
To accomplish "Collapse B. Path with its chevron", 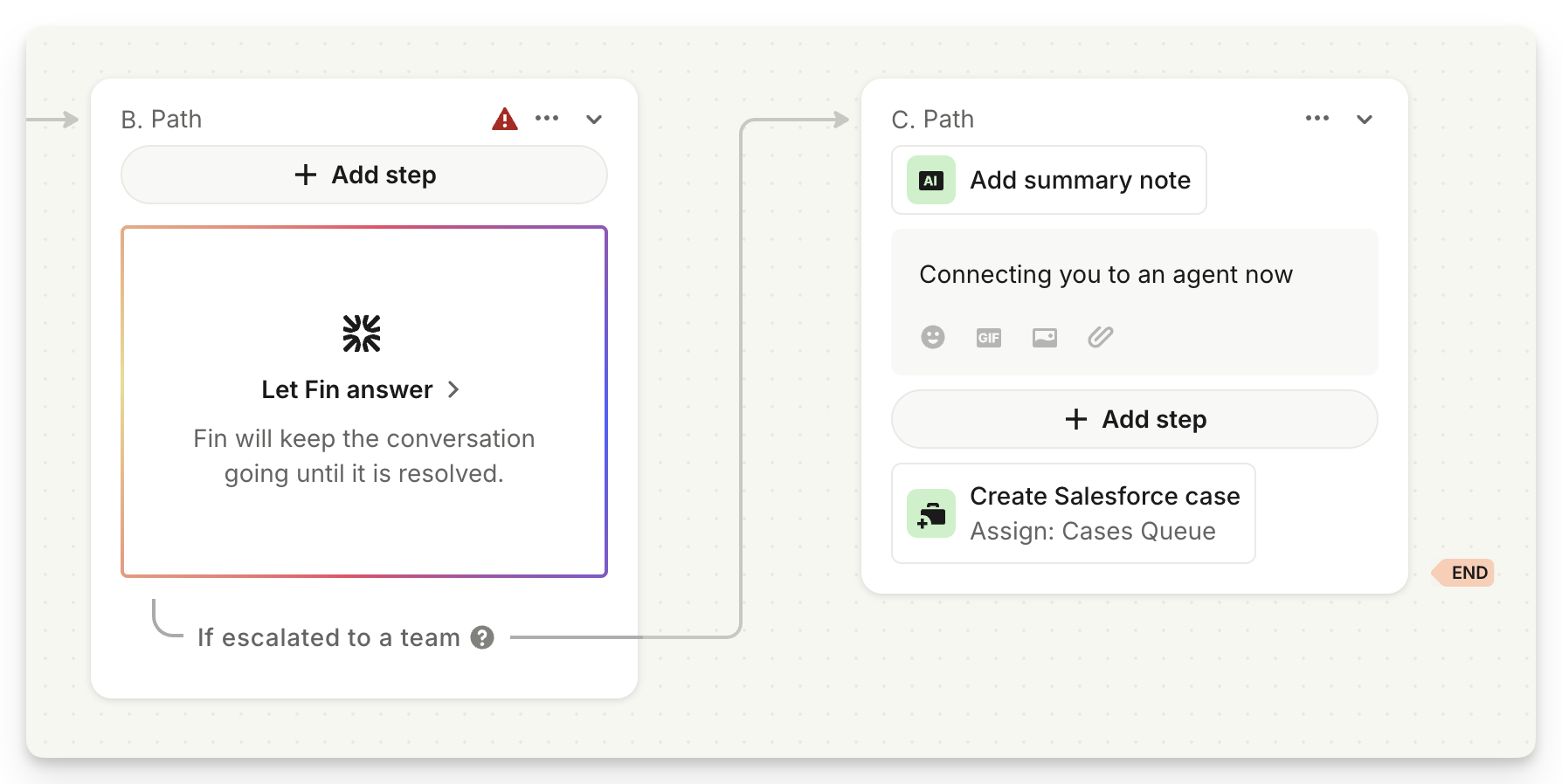I will click(x=594, y=120).
